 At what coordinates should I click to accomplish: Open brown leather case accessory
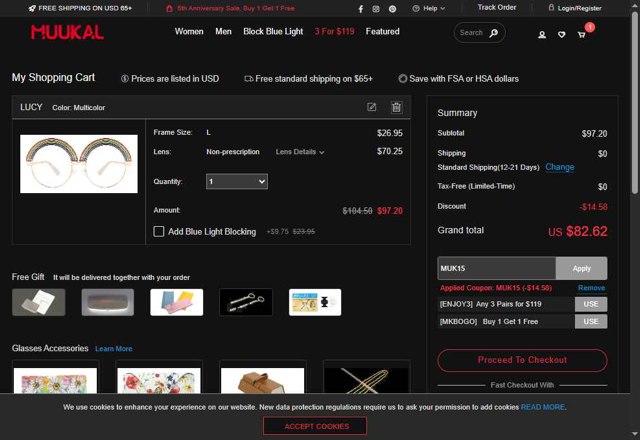pyautogui.click(x=262, y=380)
